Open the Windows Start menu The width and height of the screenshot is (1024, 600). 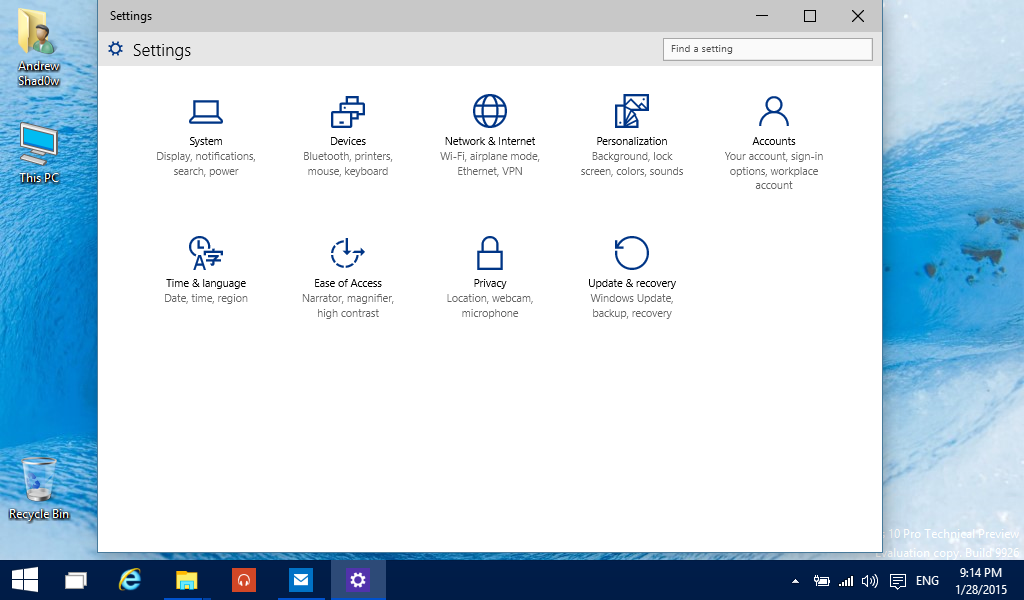click(25, 580)
